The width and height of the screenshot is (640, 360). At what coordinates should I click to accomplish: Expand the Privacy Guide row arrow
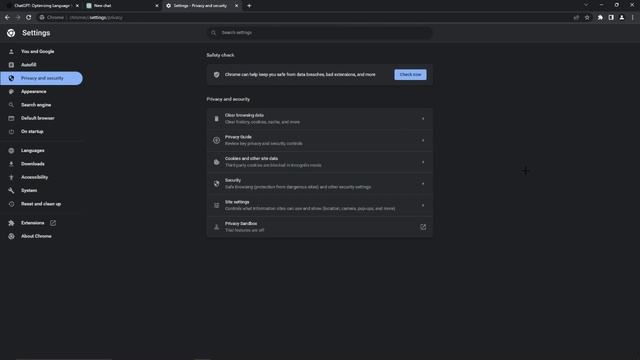tap(423, 140)
